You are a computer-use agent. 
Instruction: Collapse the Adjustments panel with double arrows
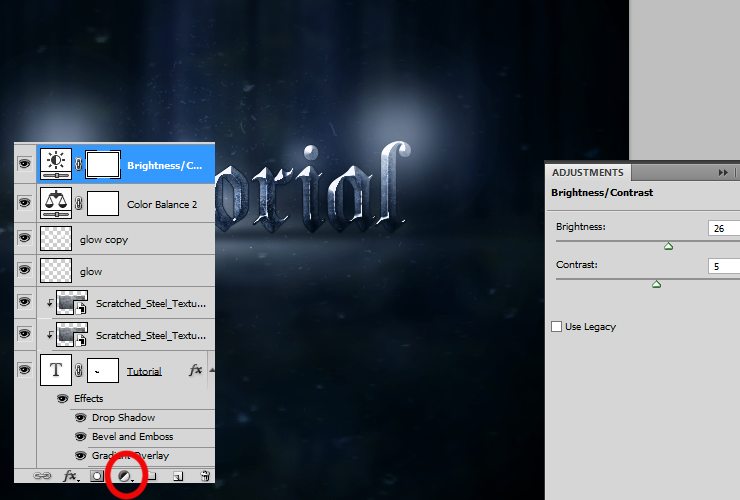point(723,173)
